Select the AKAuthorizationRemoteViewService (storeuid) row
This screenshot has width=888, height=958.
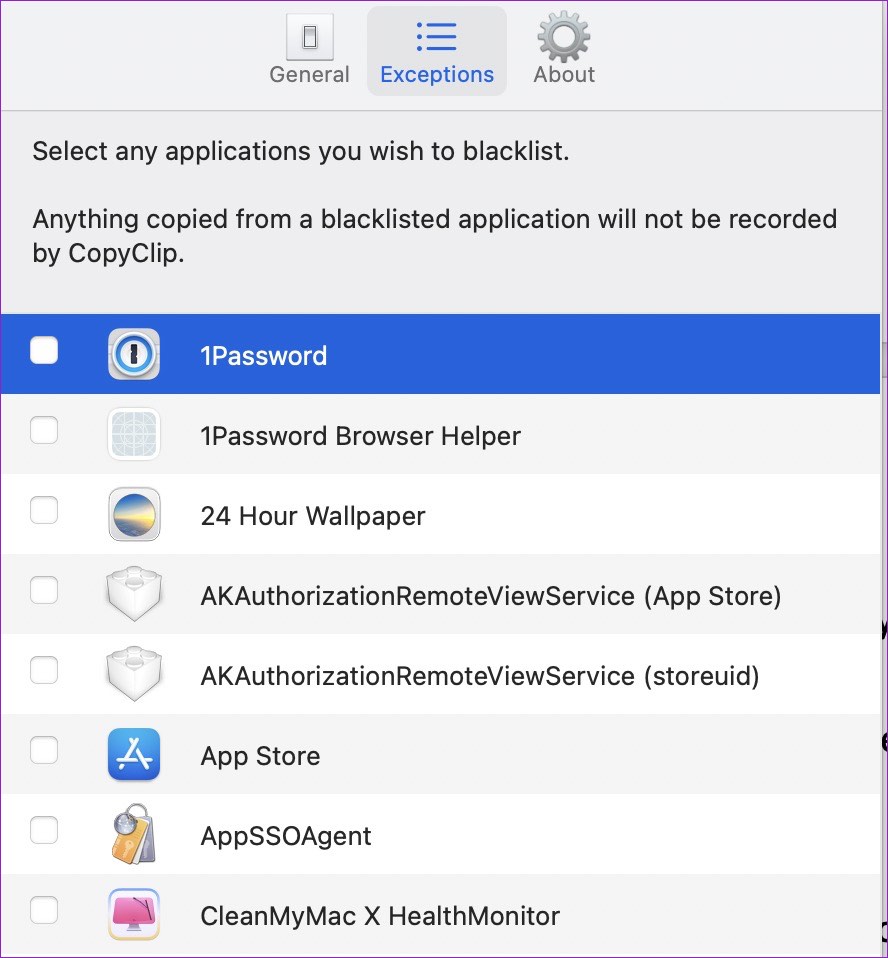click(x=440, y=675)
